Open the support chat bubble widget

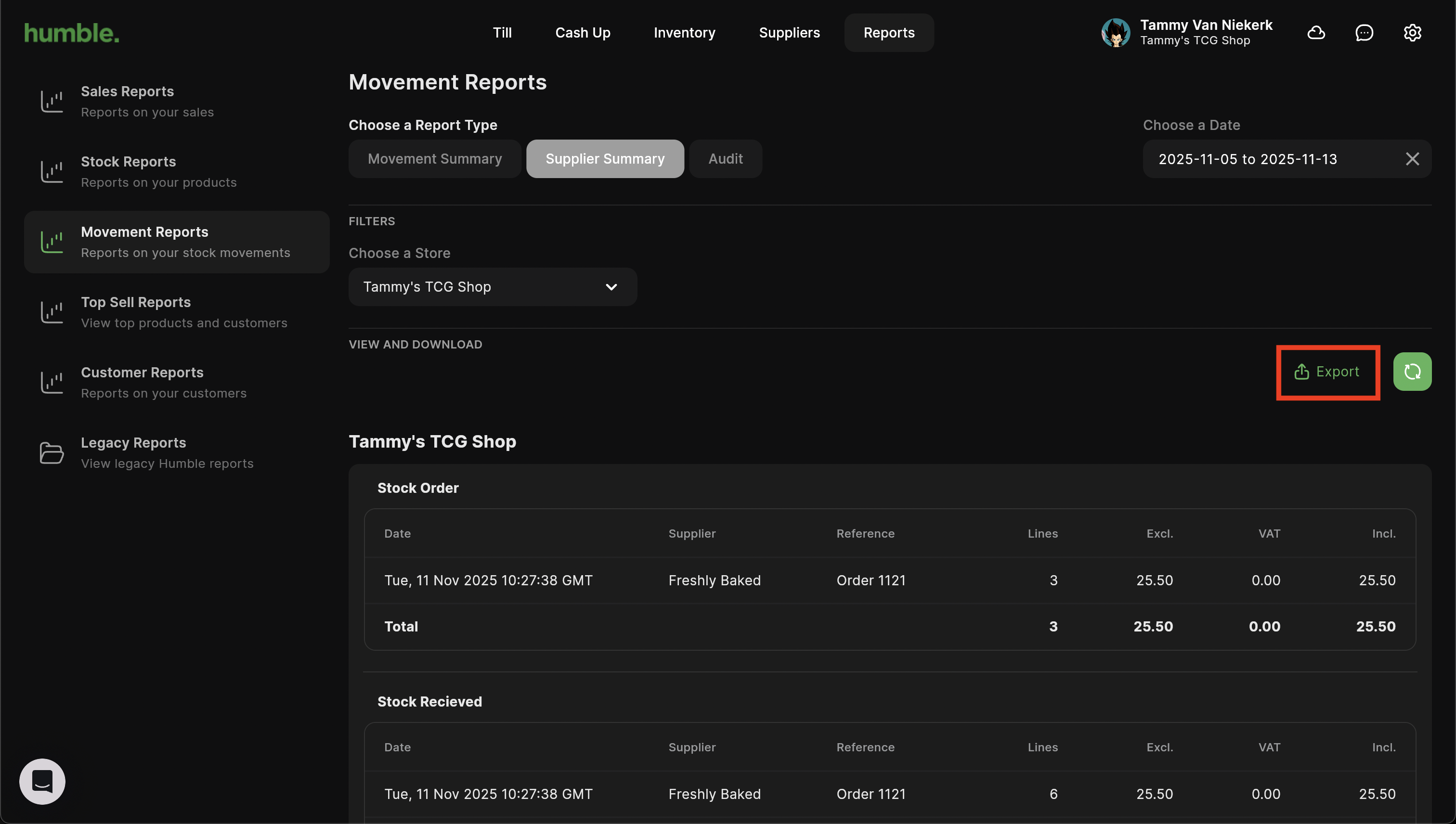pyautogui.click(x=42, y=782)
